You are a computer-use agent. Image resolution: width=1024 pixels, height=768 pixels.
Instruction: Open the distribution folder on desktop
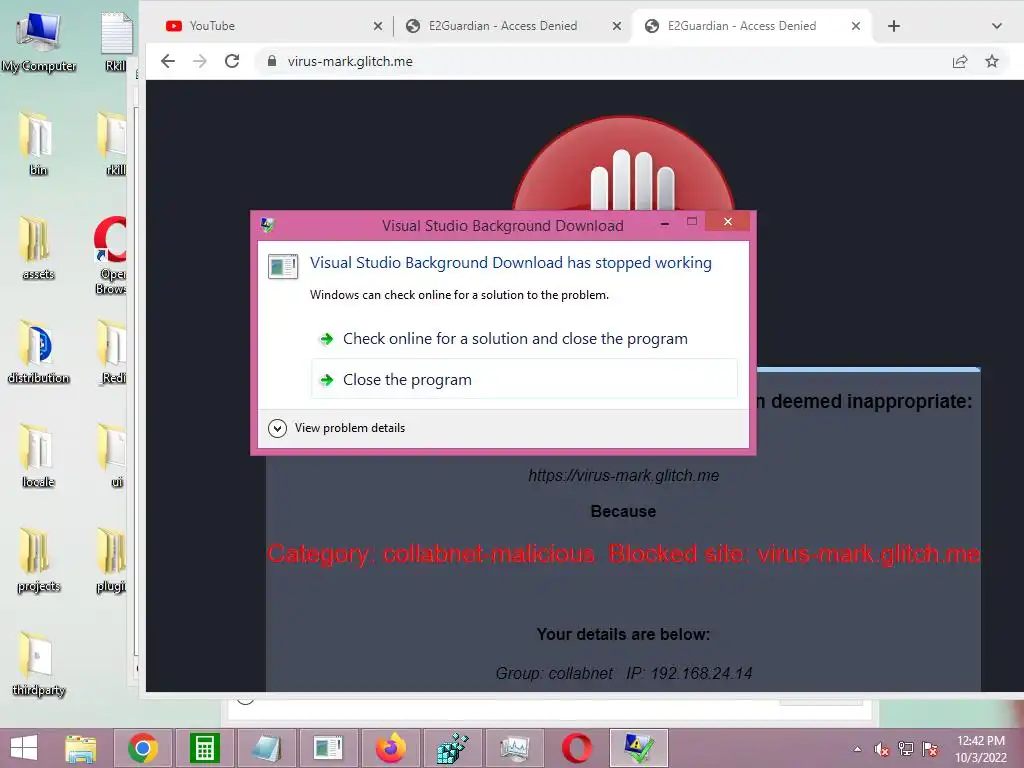pyautogui.click(x=38, y=352)
